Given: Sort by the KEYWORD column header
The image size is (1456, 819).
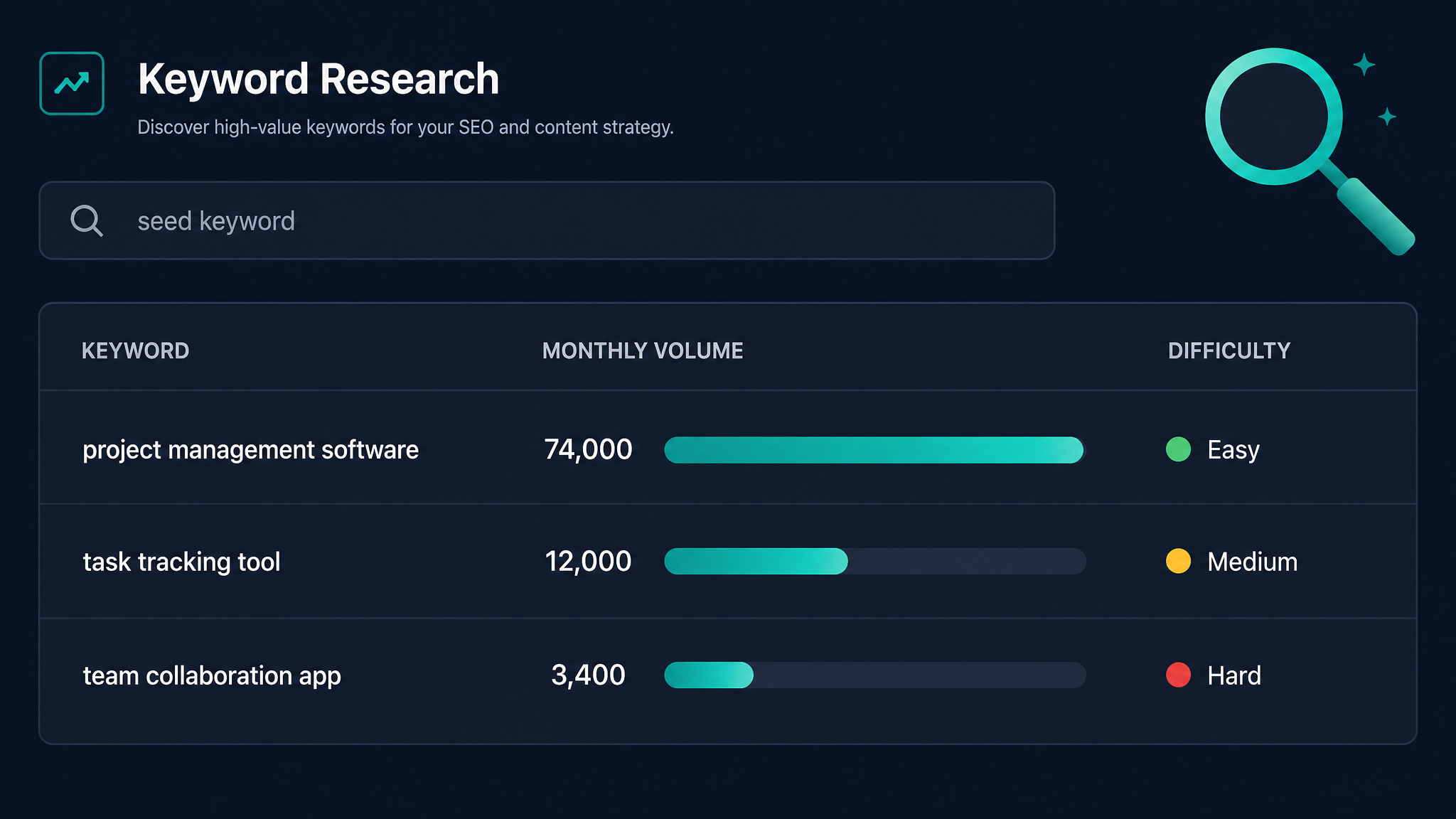Looking at the screenshot, I should coord(135,350).
